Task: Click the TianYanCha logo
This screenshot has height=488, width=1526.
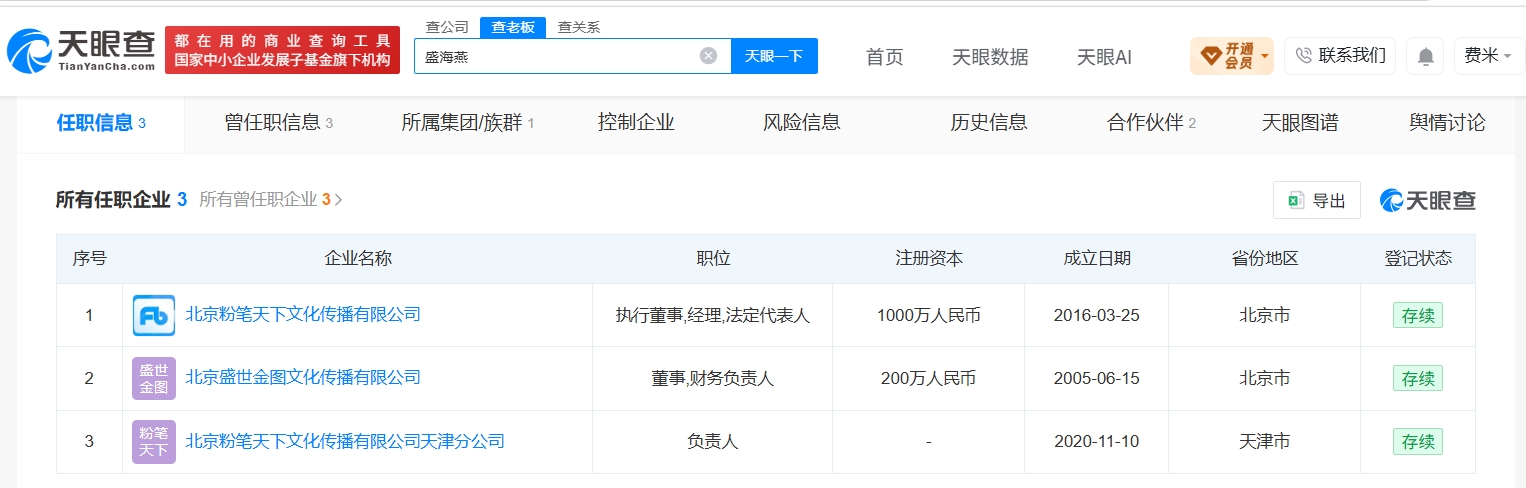Action: click(x=80, y=51)
